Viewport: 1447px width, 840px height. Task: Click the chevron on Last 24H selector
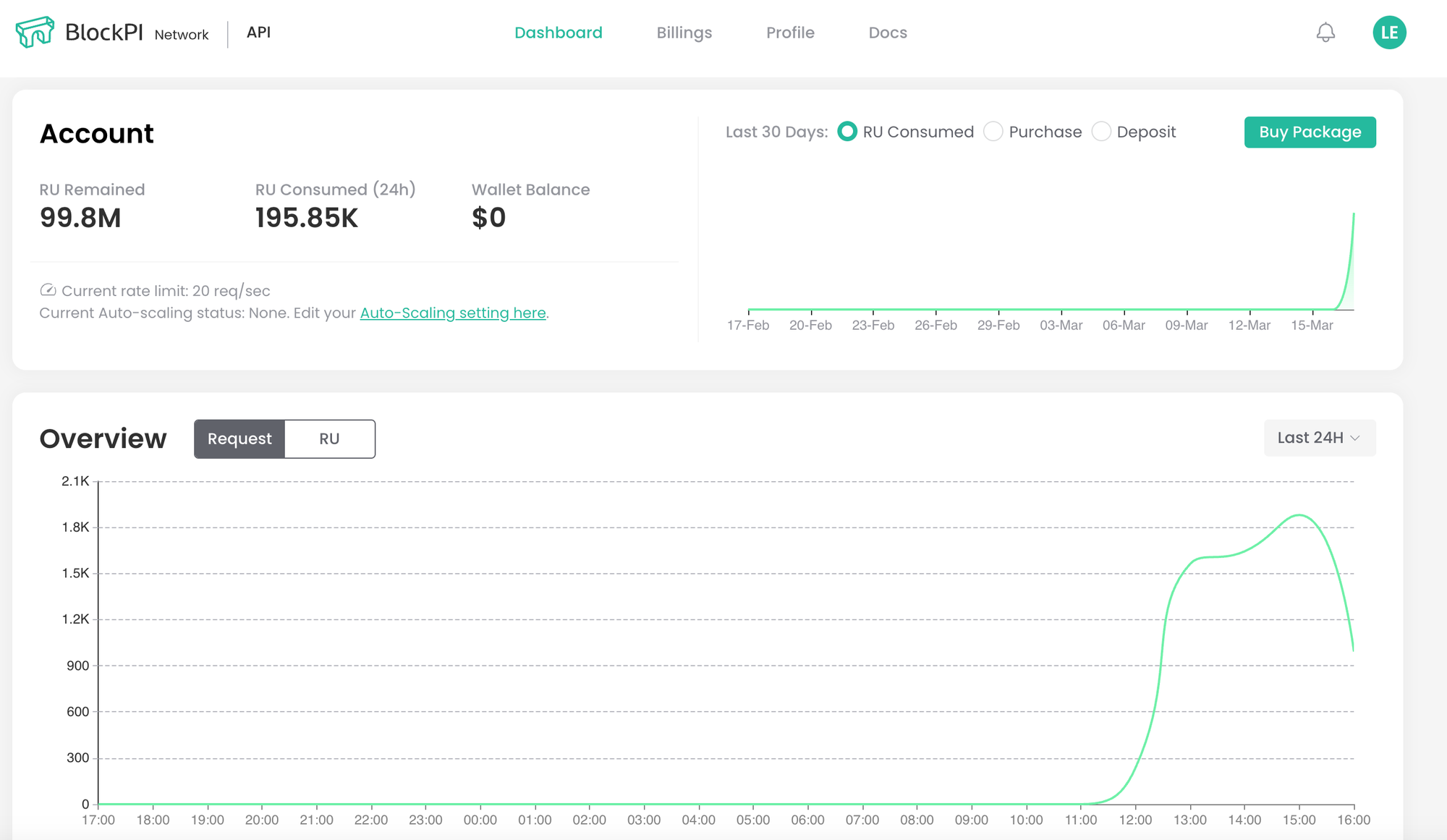tap(1356, 438)
